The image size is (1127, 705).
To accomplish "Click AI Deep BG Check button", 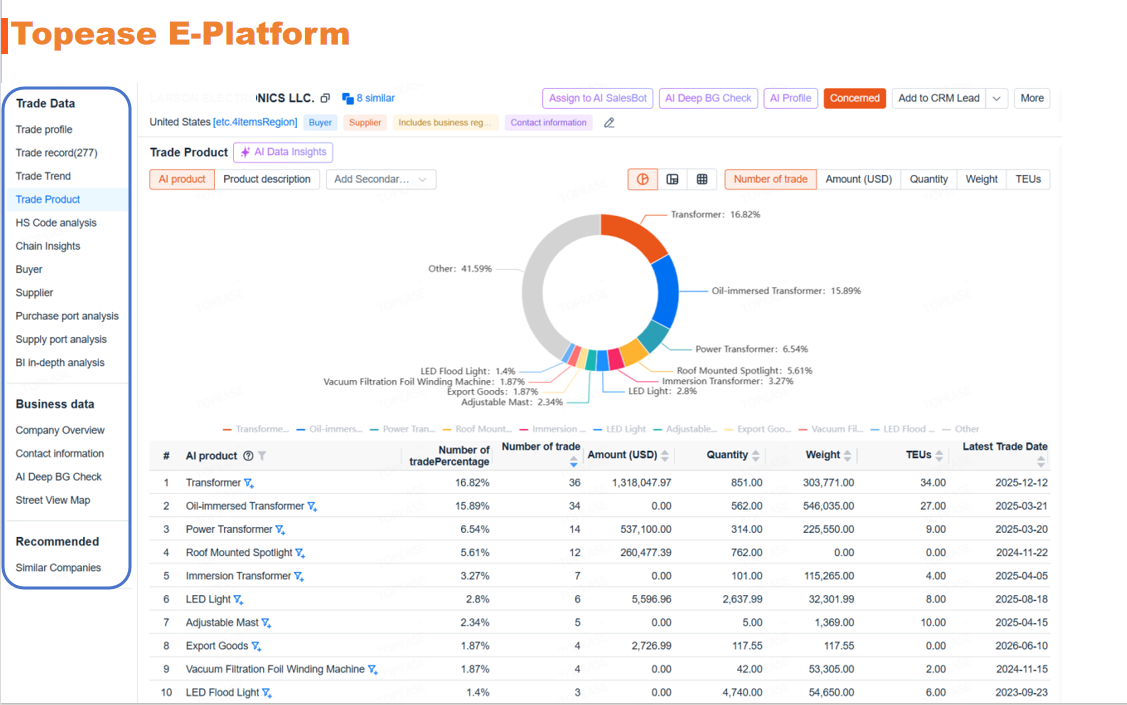I will click(708, 98).
